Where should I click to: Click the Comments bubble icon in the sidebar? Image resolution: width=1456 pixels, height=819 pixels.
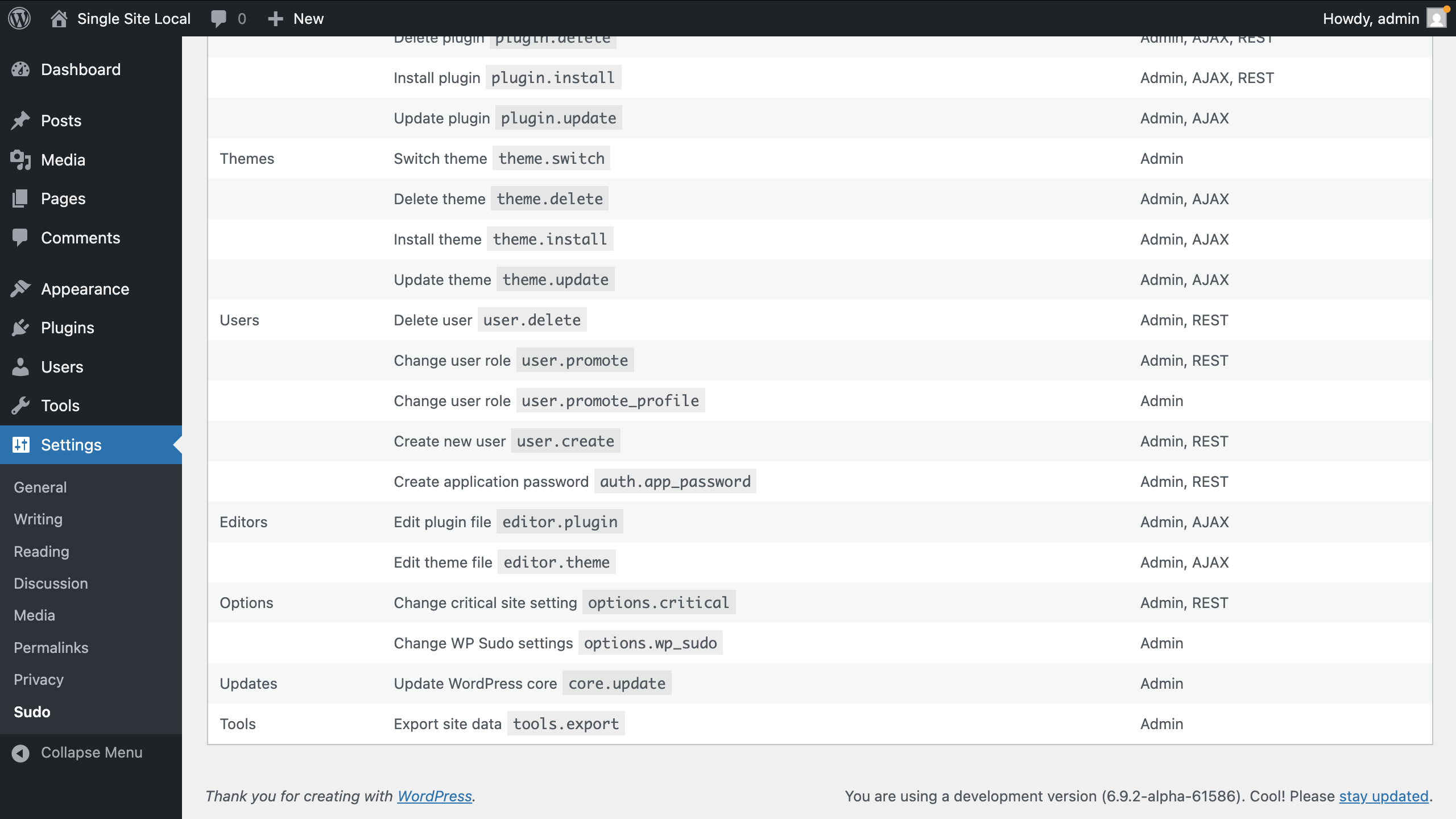(x=20, y=238)
